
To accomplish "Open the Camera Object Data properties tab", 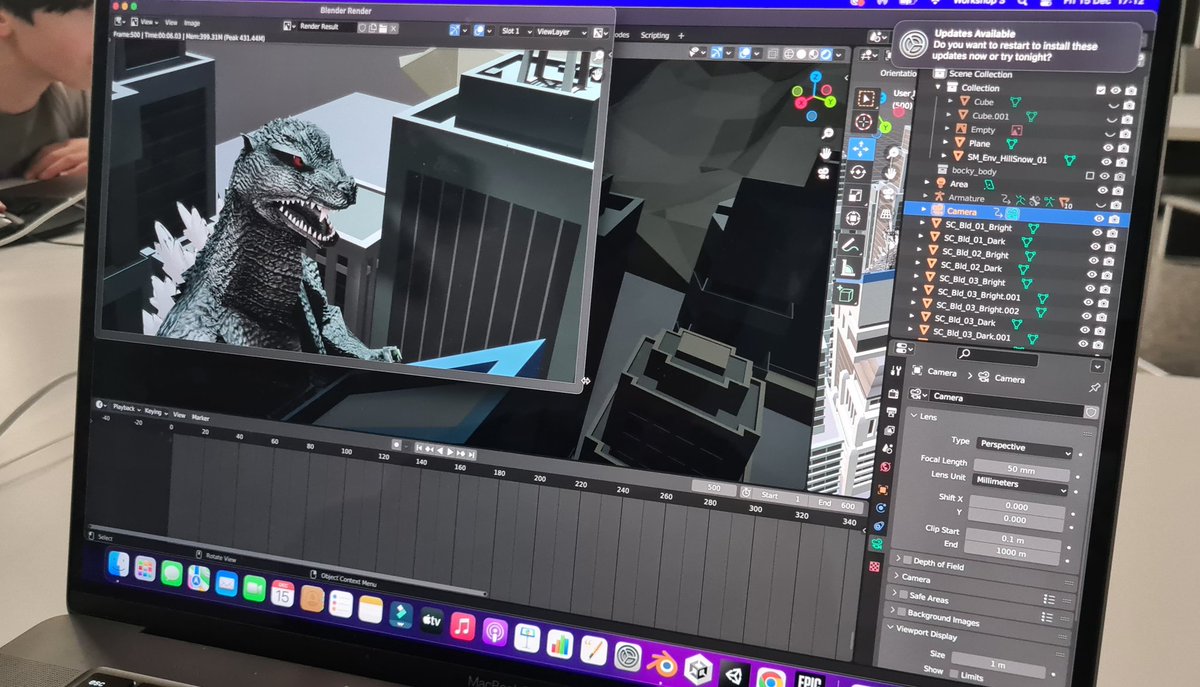I will click(x=876, y=545).
